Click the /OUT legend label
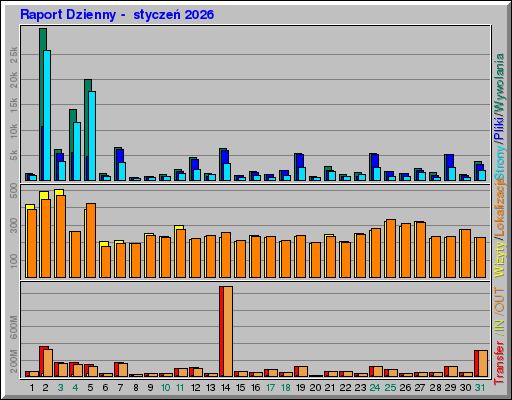 [500, 300]
